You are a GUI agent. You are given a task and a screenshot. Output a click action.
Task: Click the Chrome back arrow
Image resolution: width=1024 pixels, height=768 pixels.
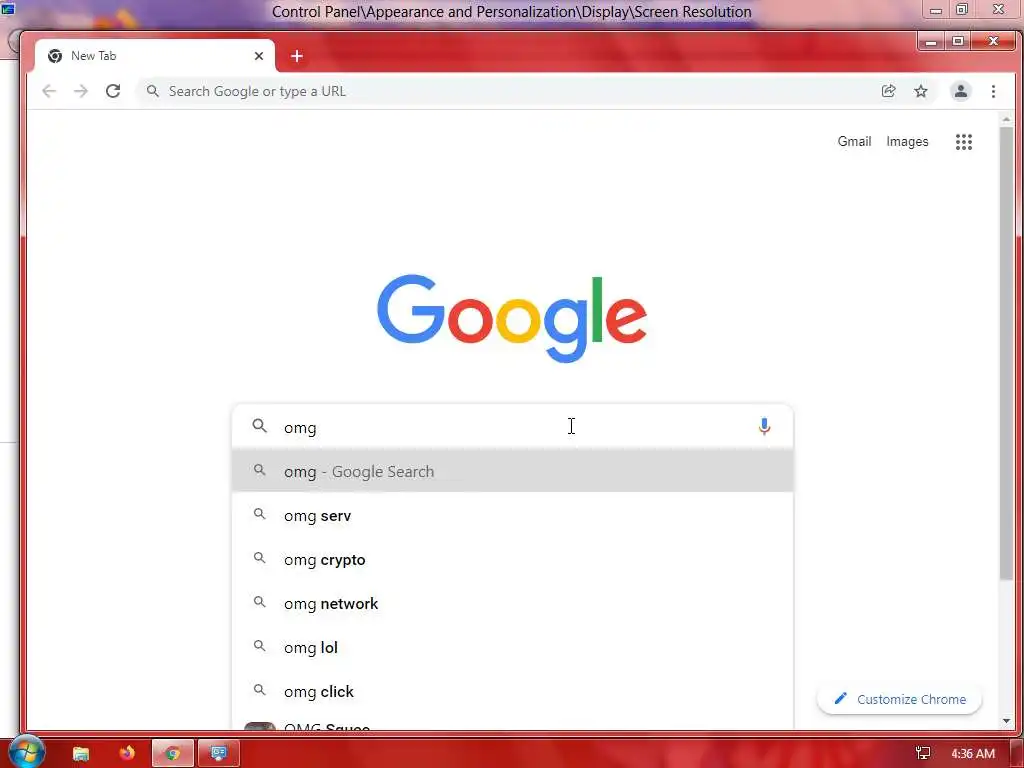pos(49,91)
